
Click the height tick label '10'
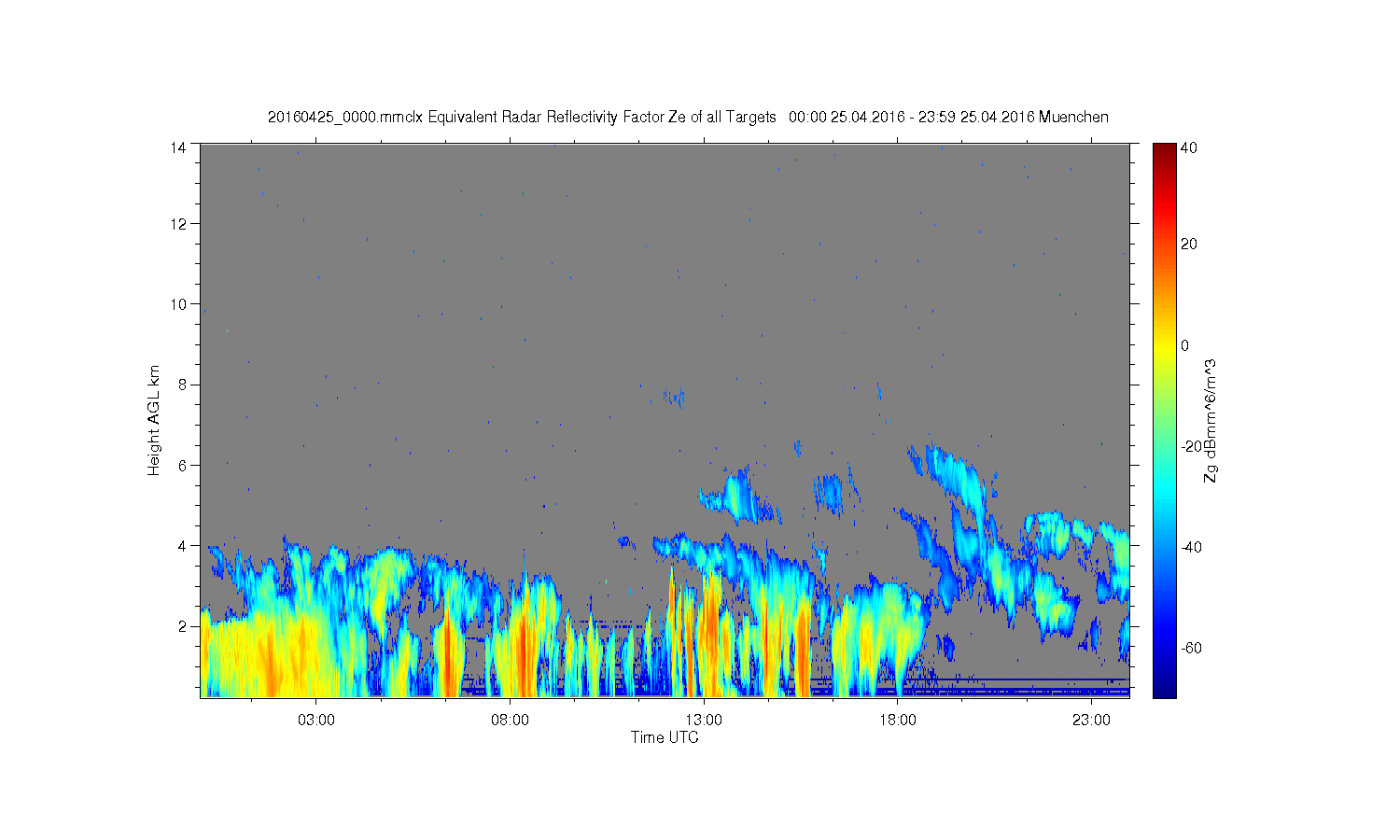point(178,304)
